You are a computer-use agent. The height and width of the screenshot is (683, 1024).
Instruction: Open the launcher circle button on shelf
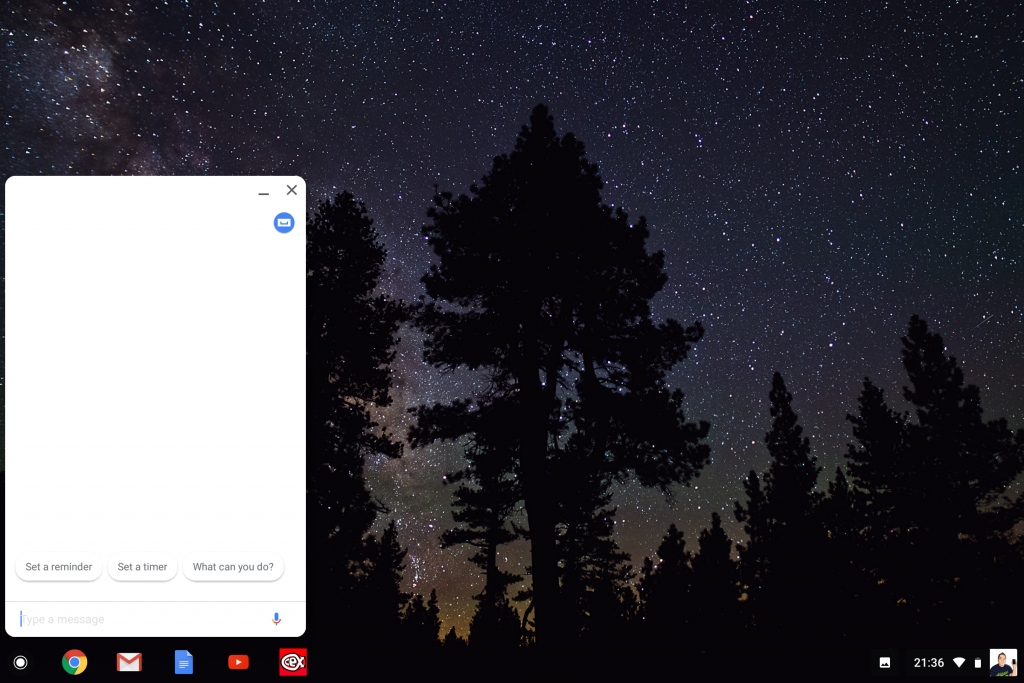tap(20, 662)
